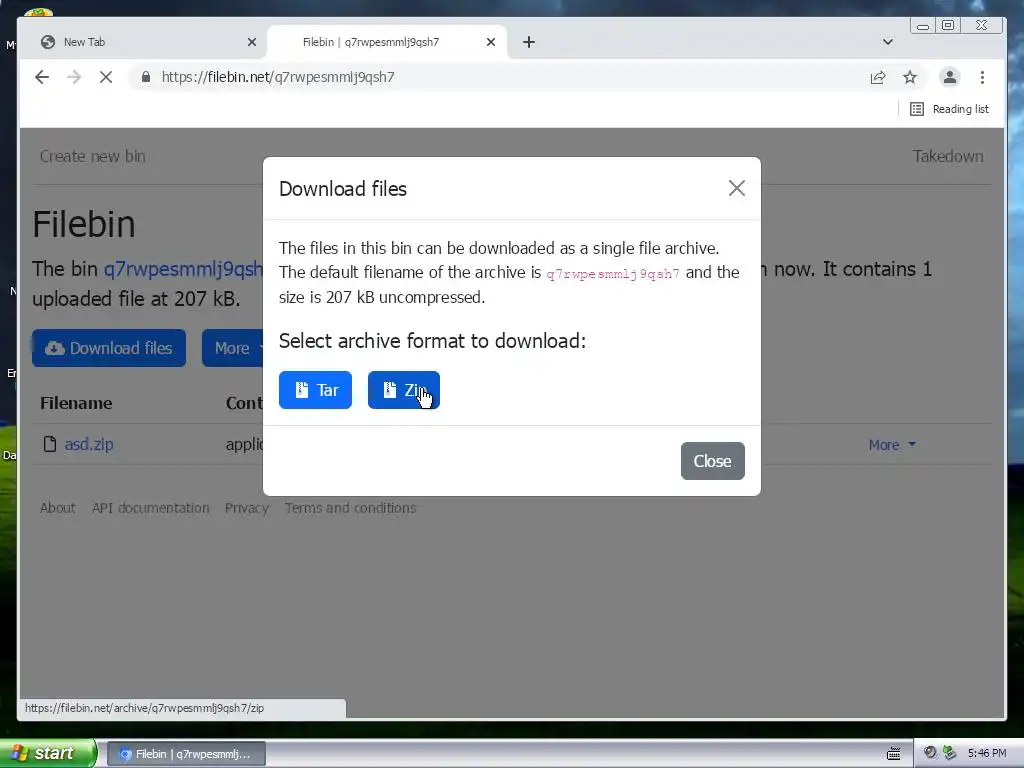The height and width of the screenshot is (768, 1024).
Task: Expand the blue More dropdown button
Action: (232, 348)
